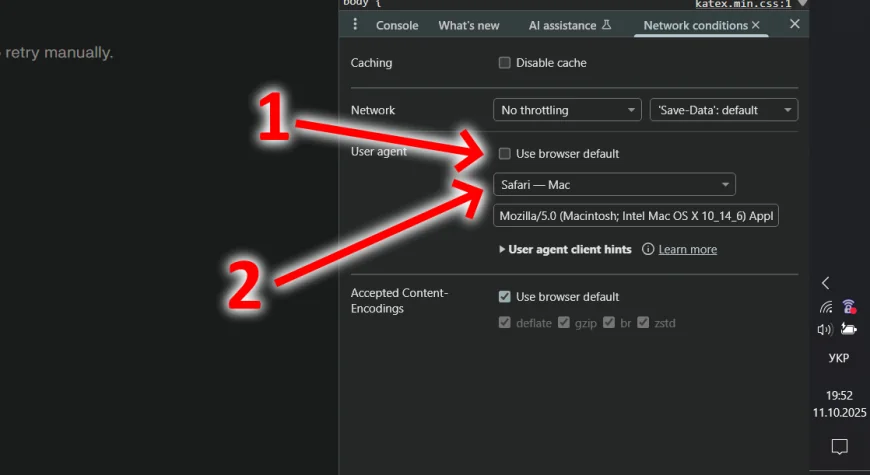This screenshot has height=475, width=870.
Task: Open the DevTools drawer three-dot menu
Action: 354,24
